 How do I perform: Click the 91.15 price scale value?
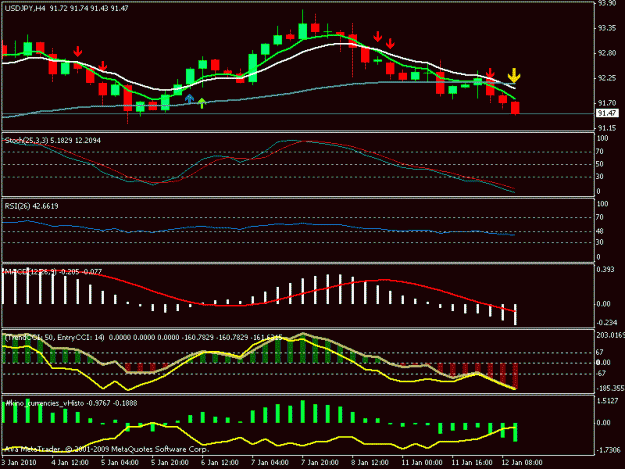click(607, 128)
